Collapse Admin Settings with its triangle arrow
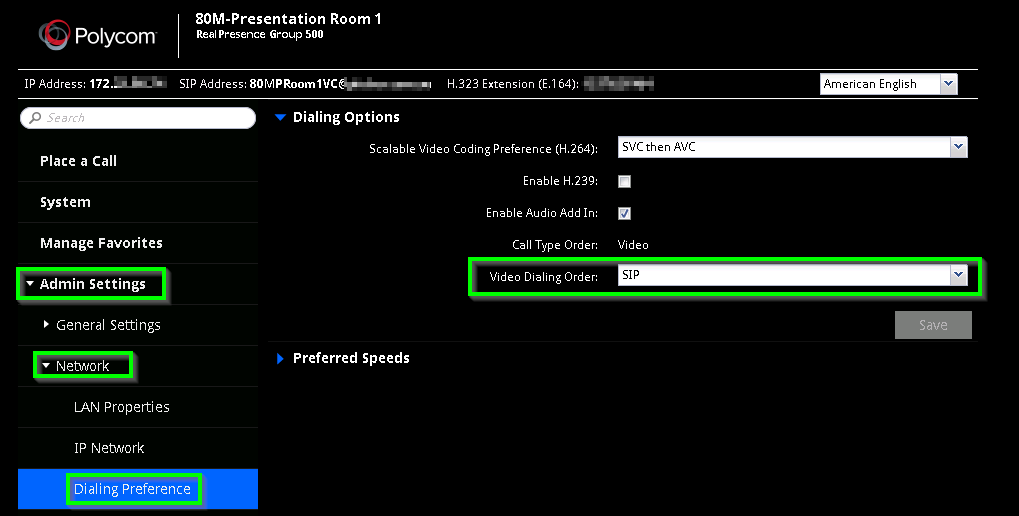The width and height of the screenshot is (1019, 516). click(x=30, y=284)
